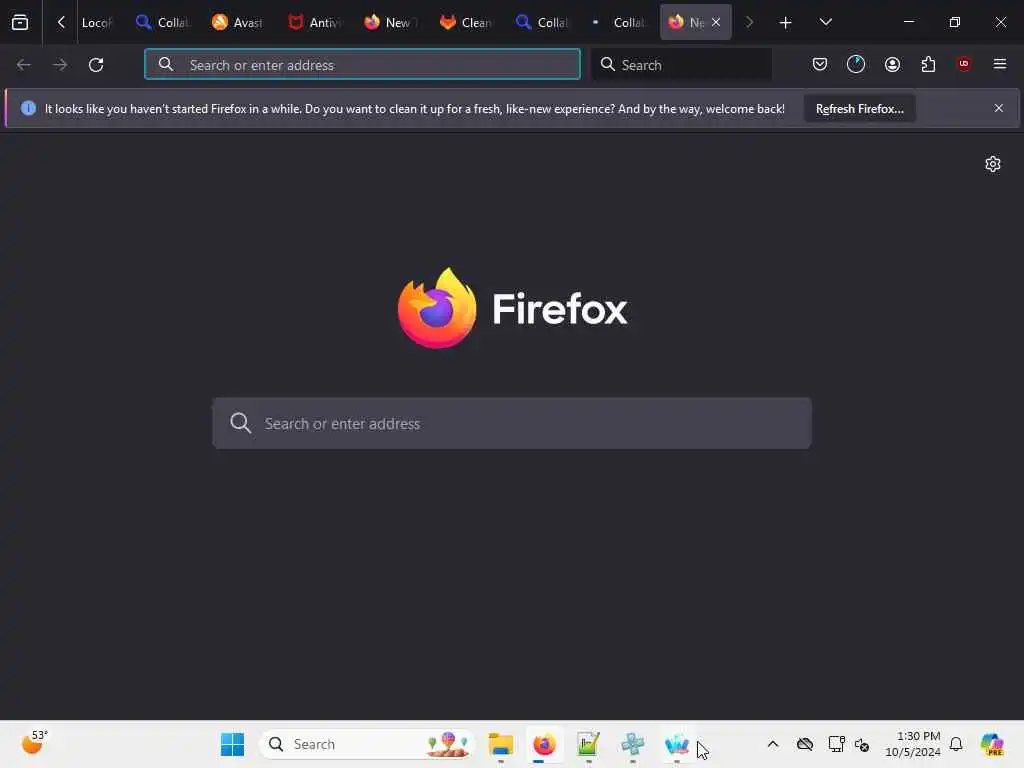Open the notifications bell
1024x768 pixels.
point(956,744)
